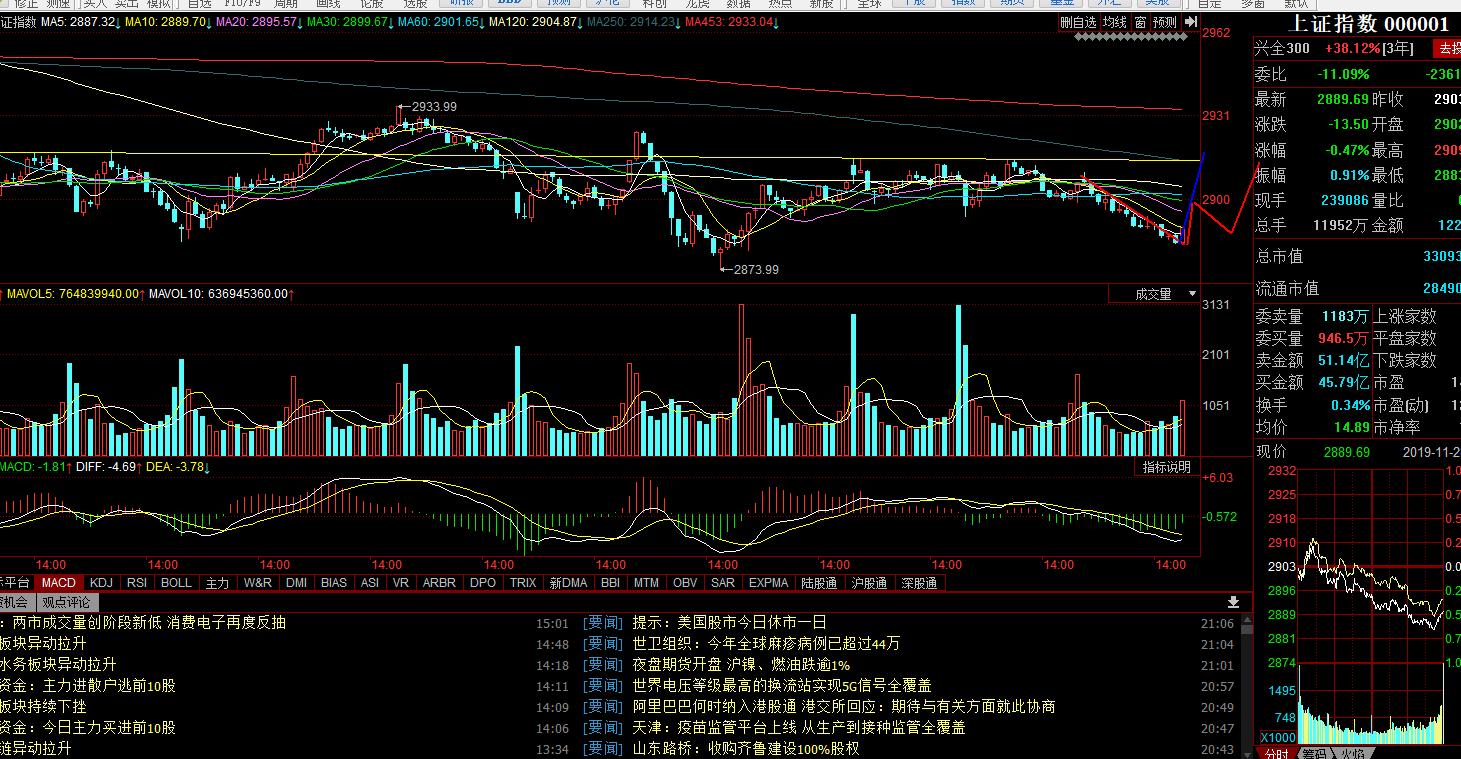Open news '提示：美国股市今日休市一日'
1461x759 pixels.
tap(729, 622)
